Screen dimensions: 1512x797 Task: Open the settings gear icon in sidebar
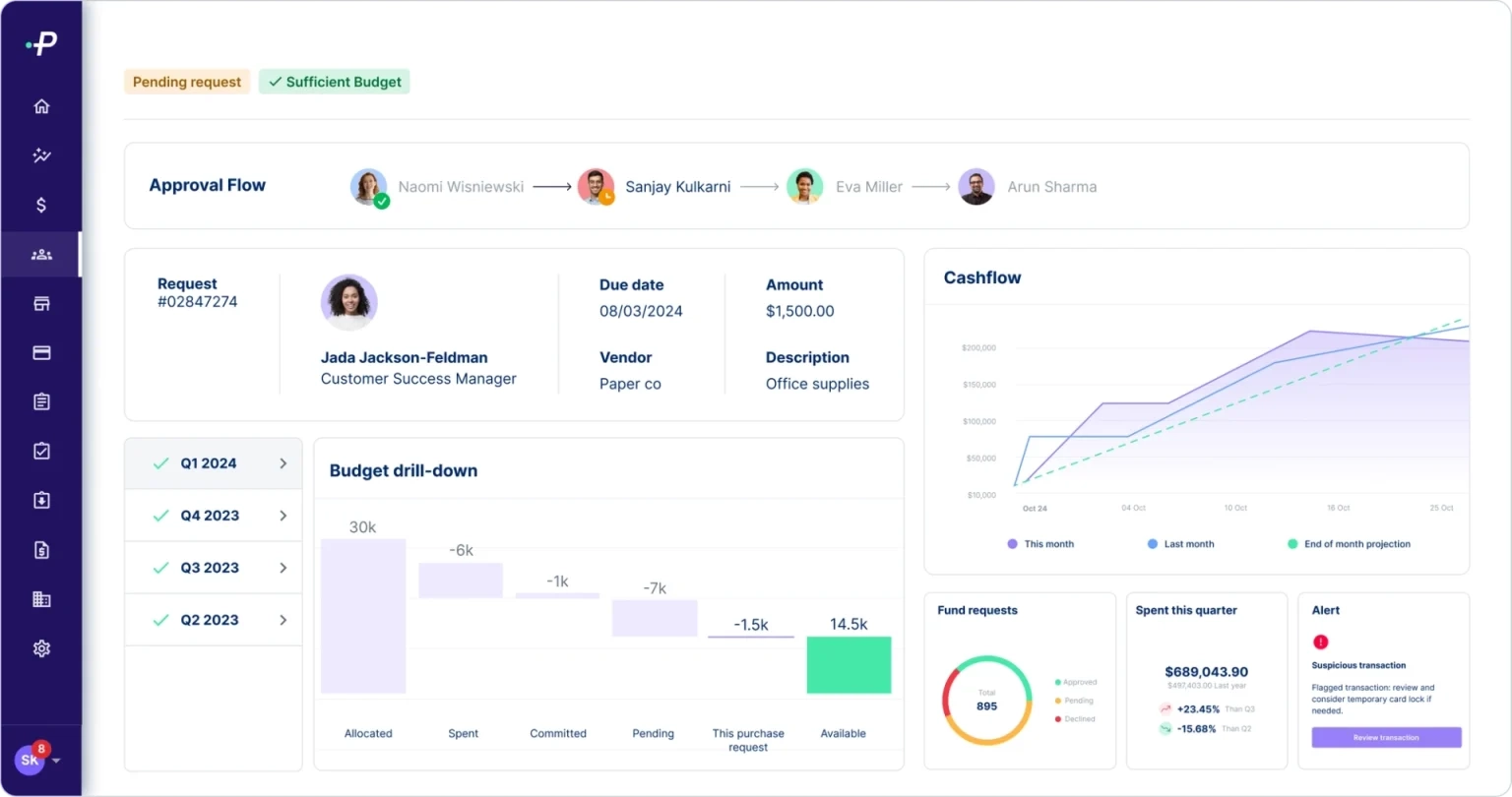41,648
